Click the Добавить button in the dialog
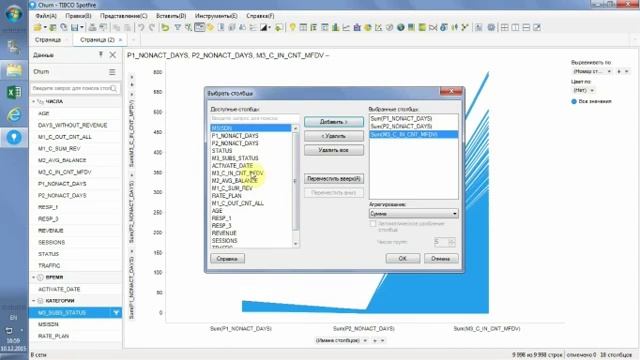The image size is (640, 360). [333, 122]
